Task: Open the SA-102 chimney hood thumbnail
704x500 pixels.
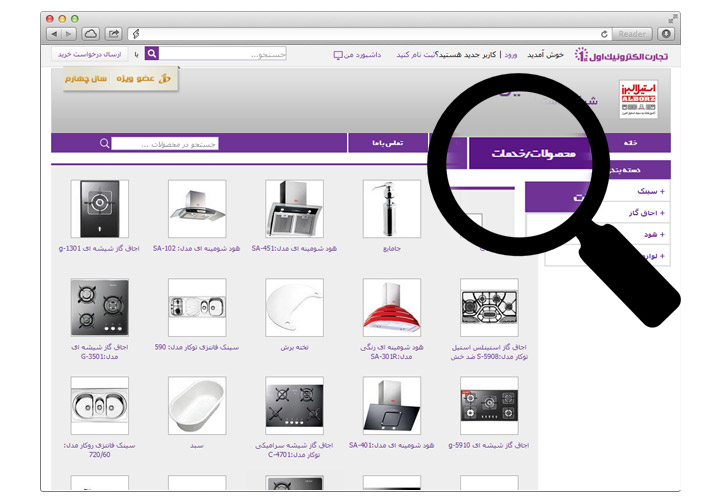Action: coord(197,209)
